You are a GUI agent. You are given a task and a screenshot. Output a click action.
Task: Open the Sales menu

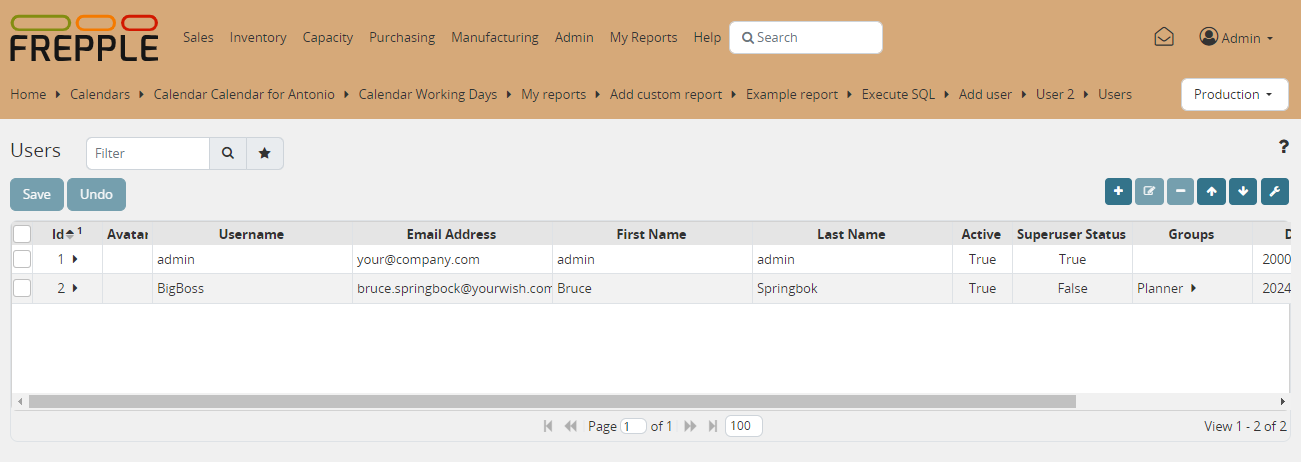pyautogui.click(x=198, y=37)
